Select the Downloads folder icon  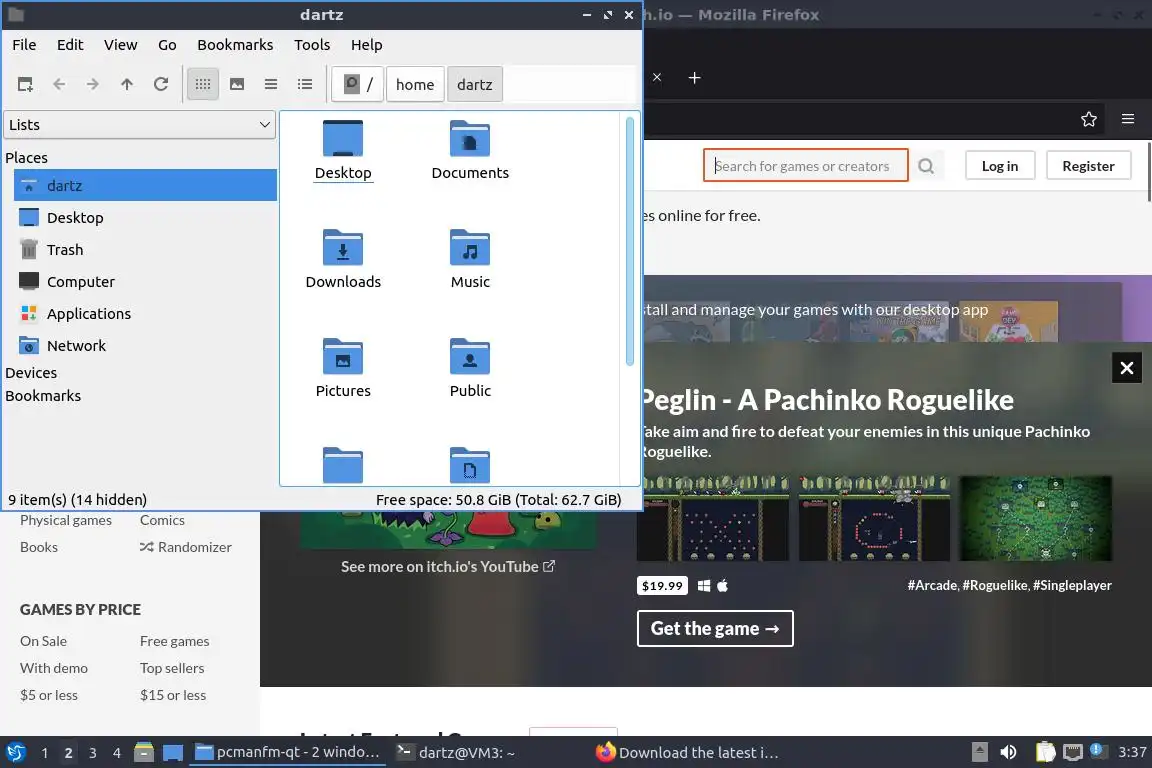point(343,248)
